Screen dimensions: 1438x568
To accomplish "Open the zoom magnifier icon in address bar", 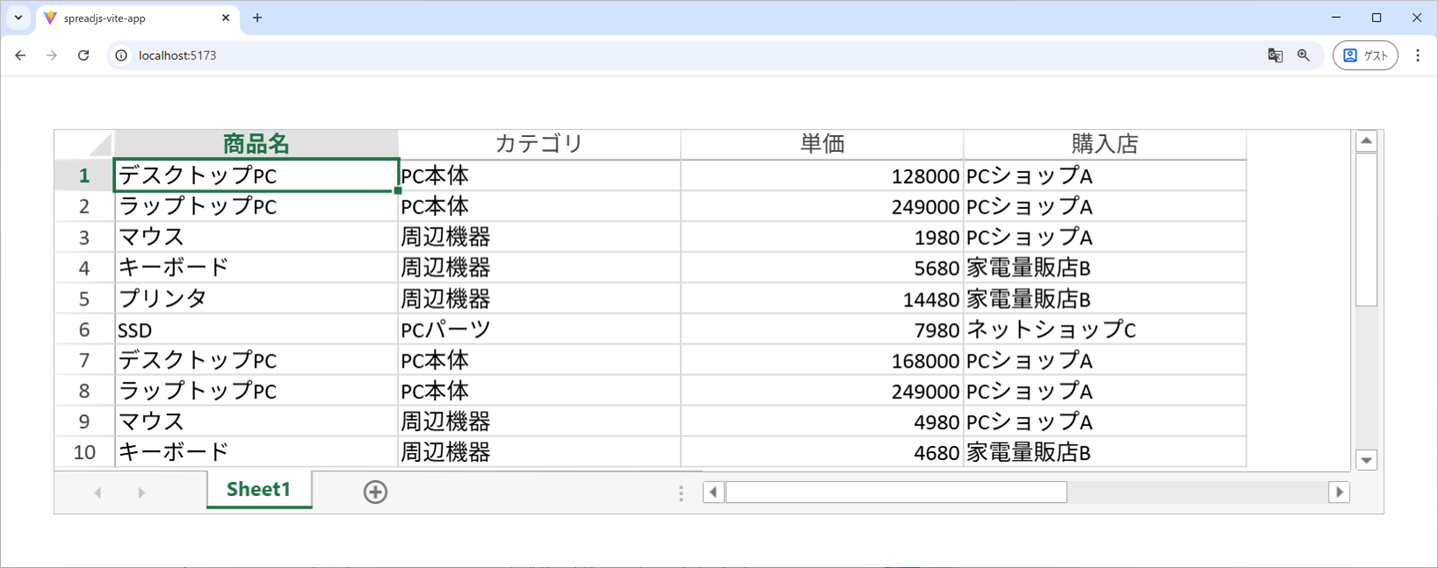I will coord(1303,56).
